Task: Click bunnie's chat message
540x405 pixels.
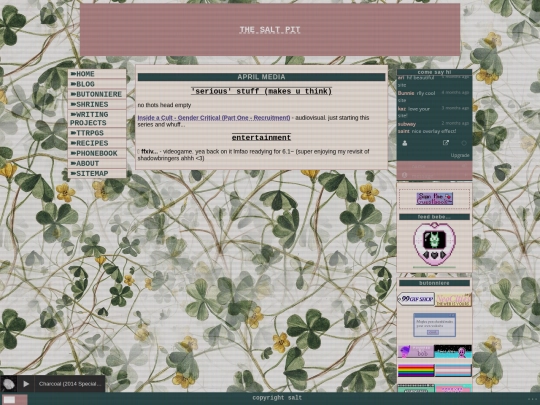Action: click(x=434, y=96)
